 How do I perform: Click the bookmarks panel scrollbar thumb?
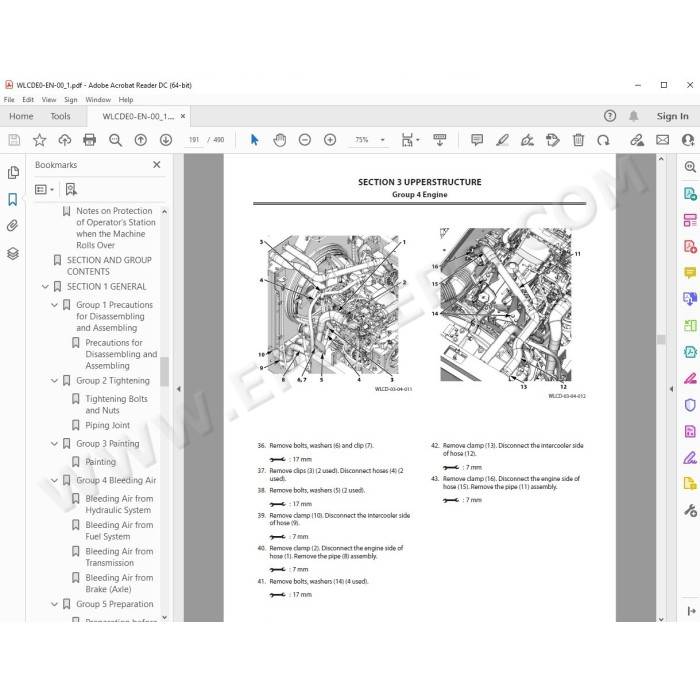coord(164,371)
